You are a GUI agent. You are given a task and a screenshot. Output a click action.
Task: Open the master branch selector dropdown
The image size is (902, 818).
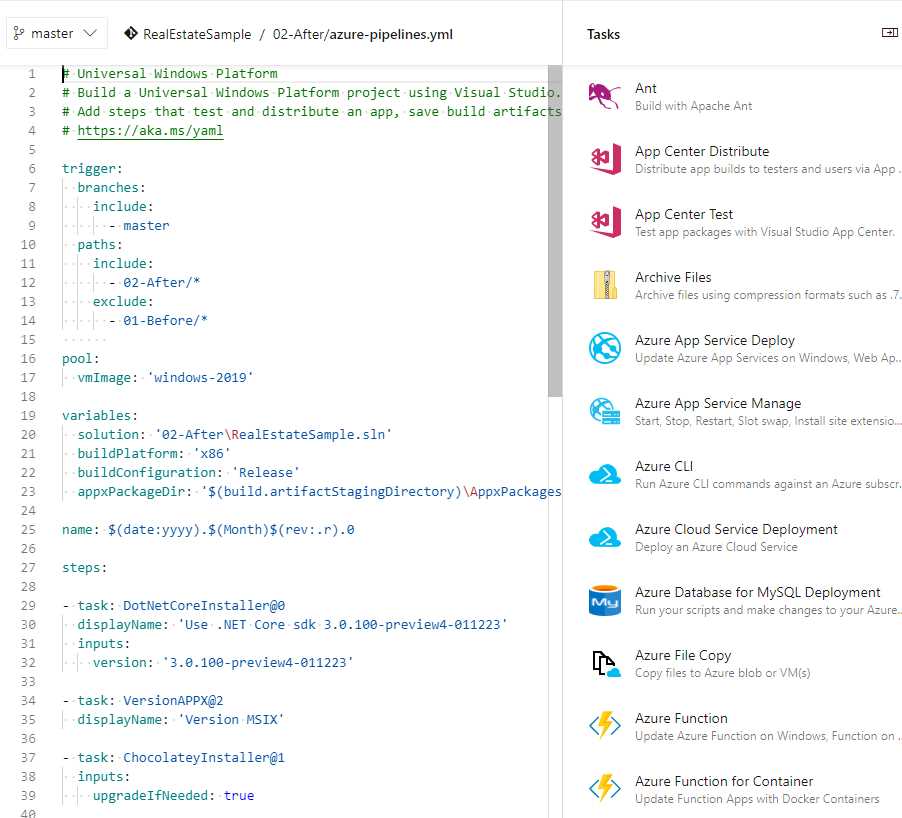(x=56, y=32)
